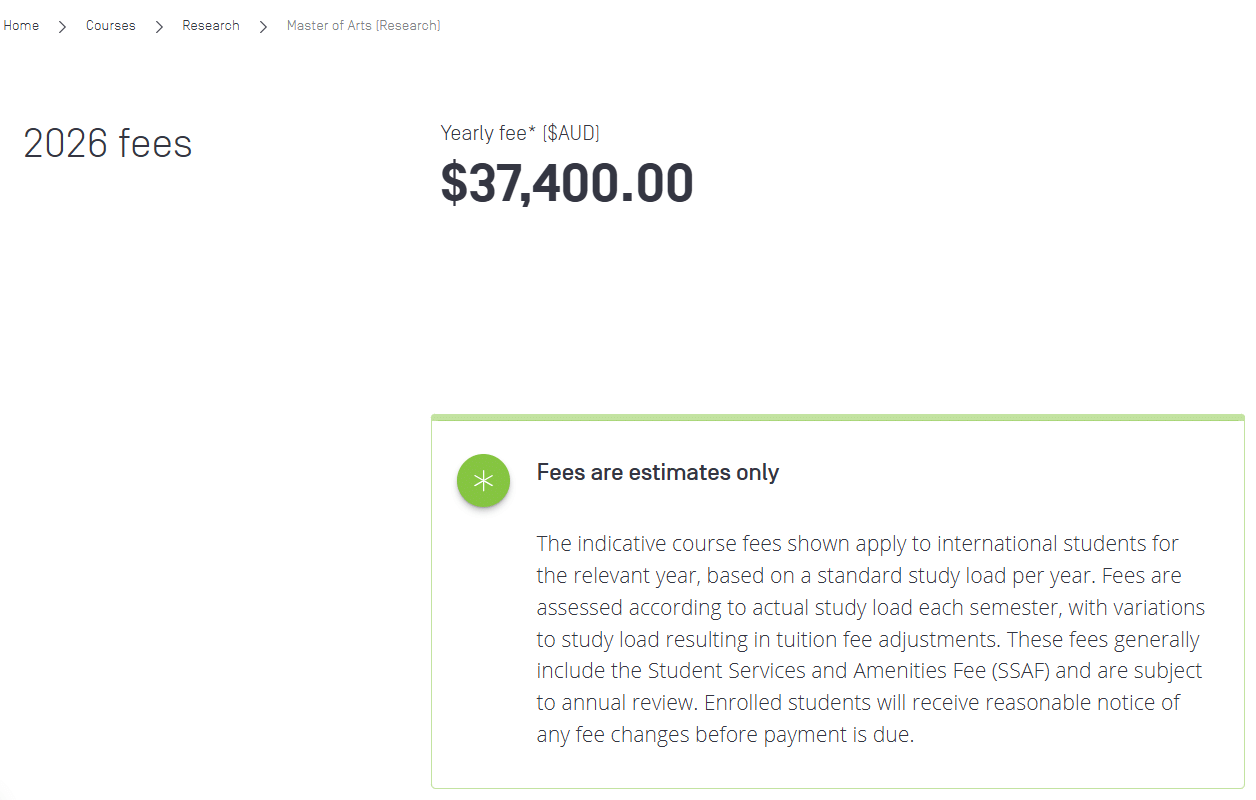The height and width of the screenshot is (800, 1256).
Task: Select the 2026 fees heading
Action: pyautogui.click(x=107, y=143)
